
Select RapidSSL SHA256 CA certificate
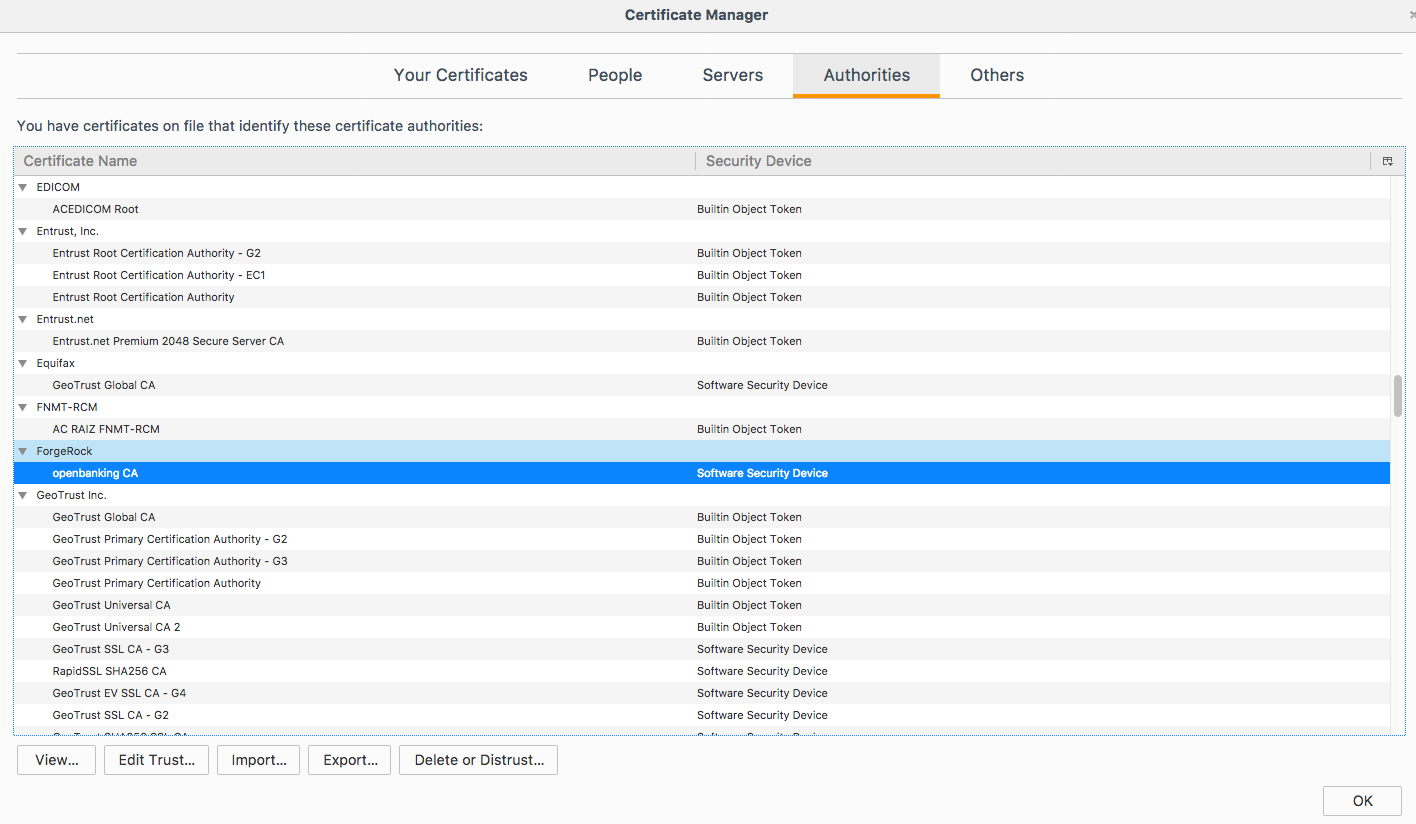702,671
